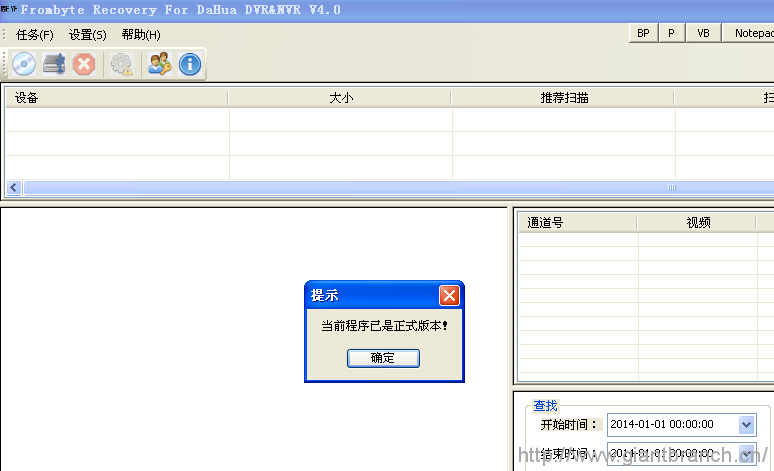Image resolution: width=774 pixels, height=471 pixels.
Task: Click the dialog message 当前程序已是正式版本
Action: pos(384,326)
